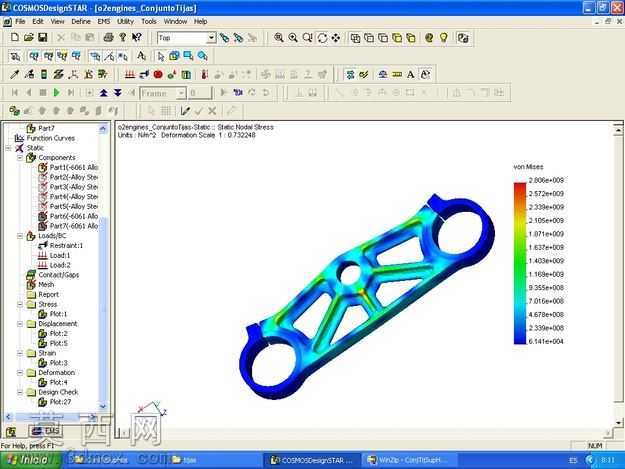The image size is (625, 469).
Task: Click the Print icon in toolbar
Action: [108, 37]
